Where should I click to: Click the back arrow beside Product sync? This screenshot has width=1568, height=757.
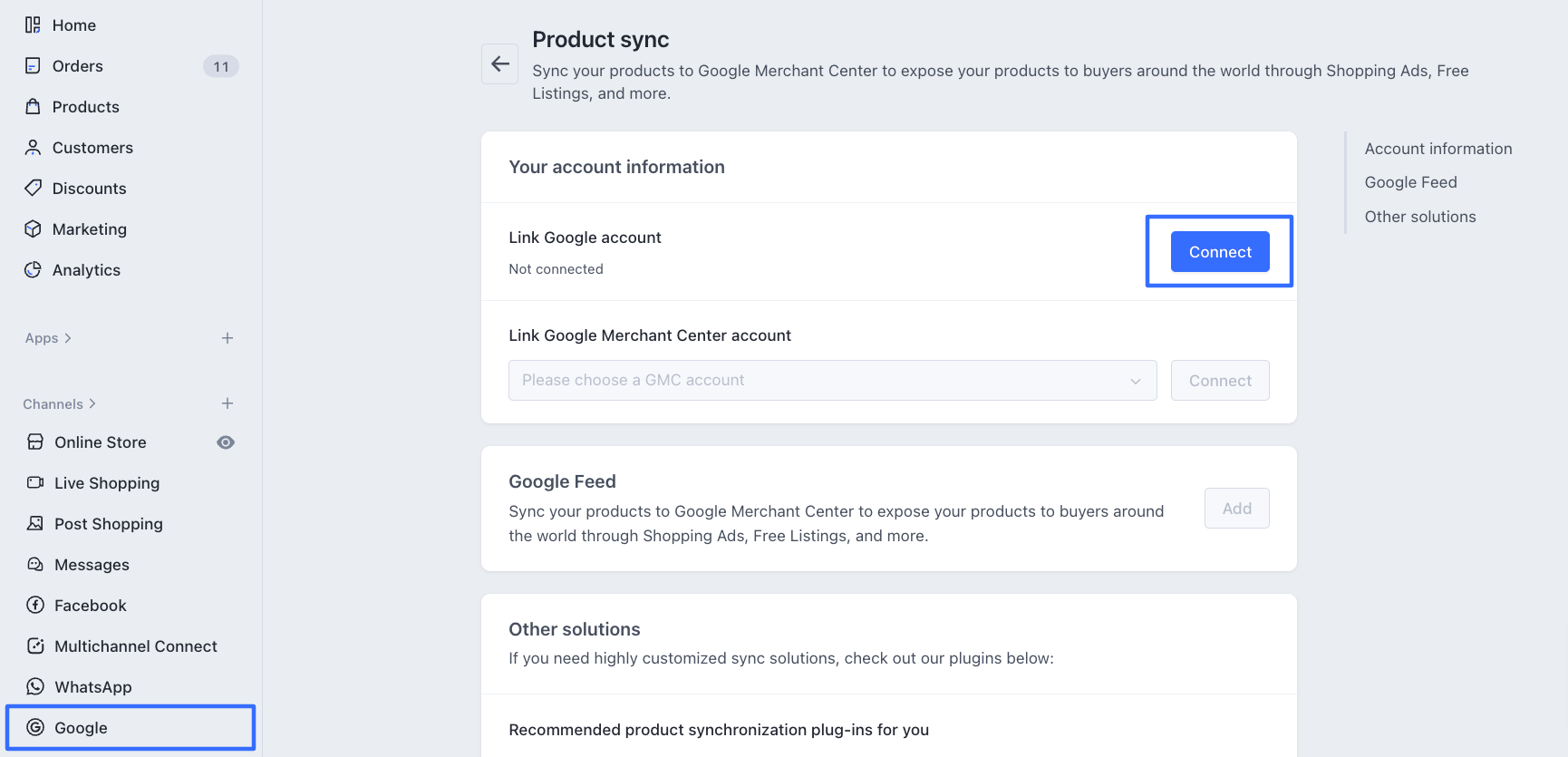coord(499,63)
